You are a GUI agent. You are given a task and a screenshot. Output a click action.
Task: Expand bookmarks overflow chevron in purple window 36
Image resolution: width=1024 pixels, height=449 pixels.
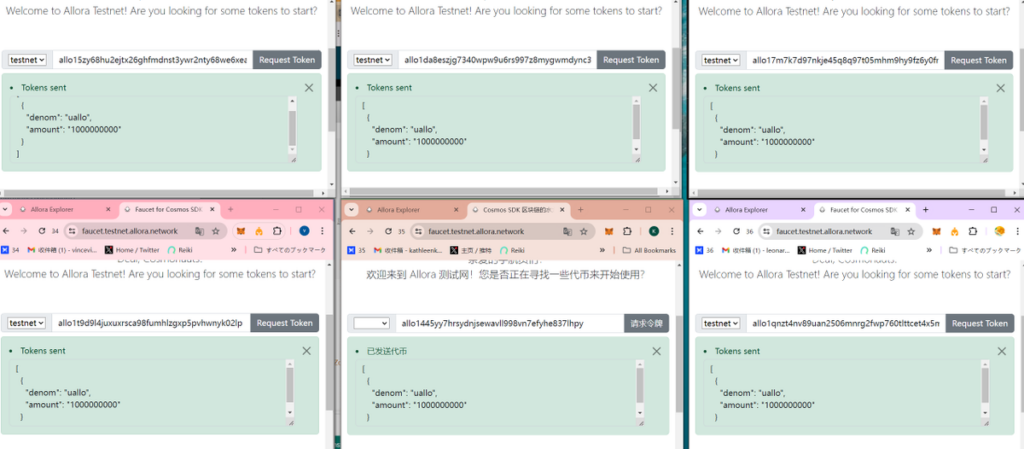pyautogui.click(x=929, y=250)
